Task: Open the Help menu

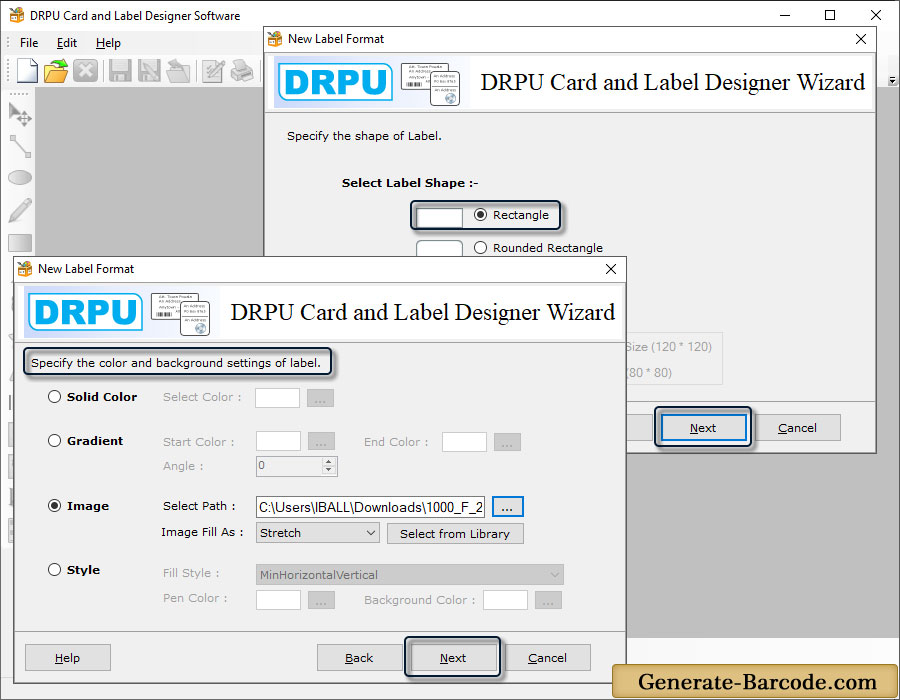Action: click(108, 43)
